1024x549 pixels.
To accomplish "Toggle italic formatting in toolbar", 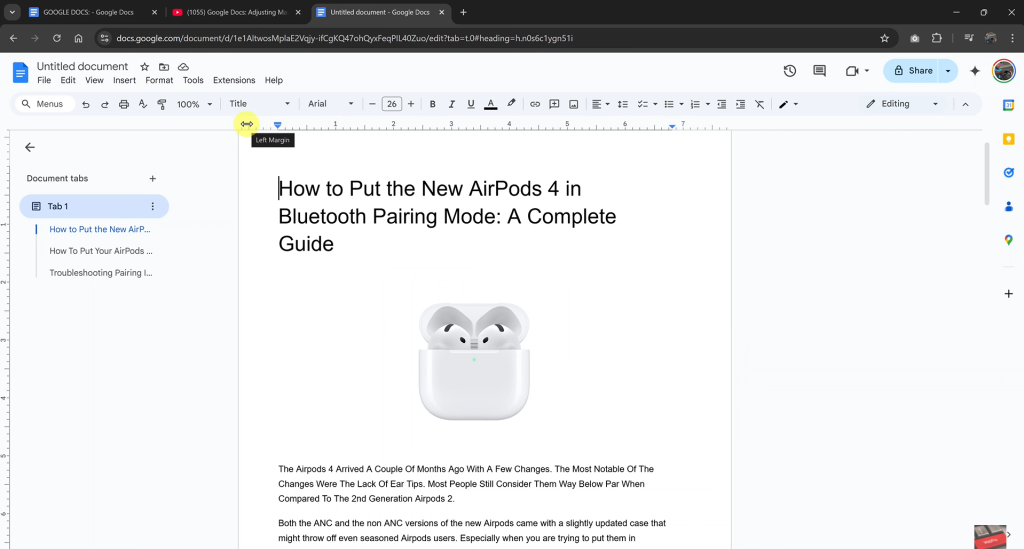I will point(451,104).
